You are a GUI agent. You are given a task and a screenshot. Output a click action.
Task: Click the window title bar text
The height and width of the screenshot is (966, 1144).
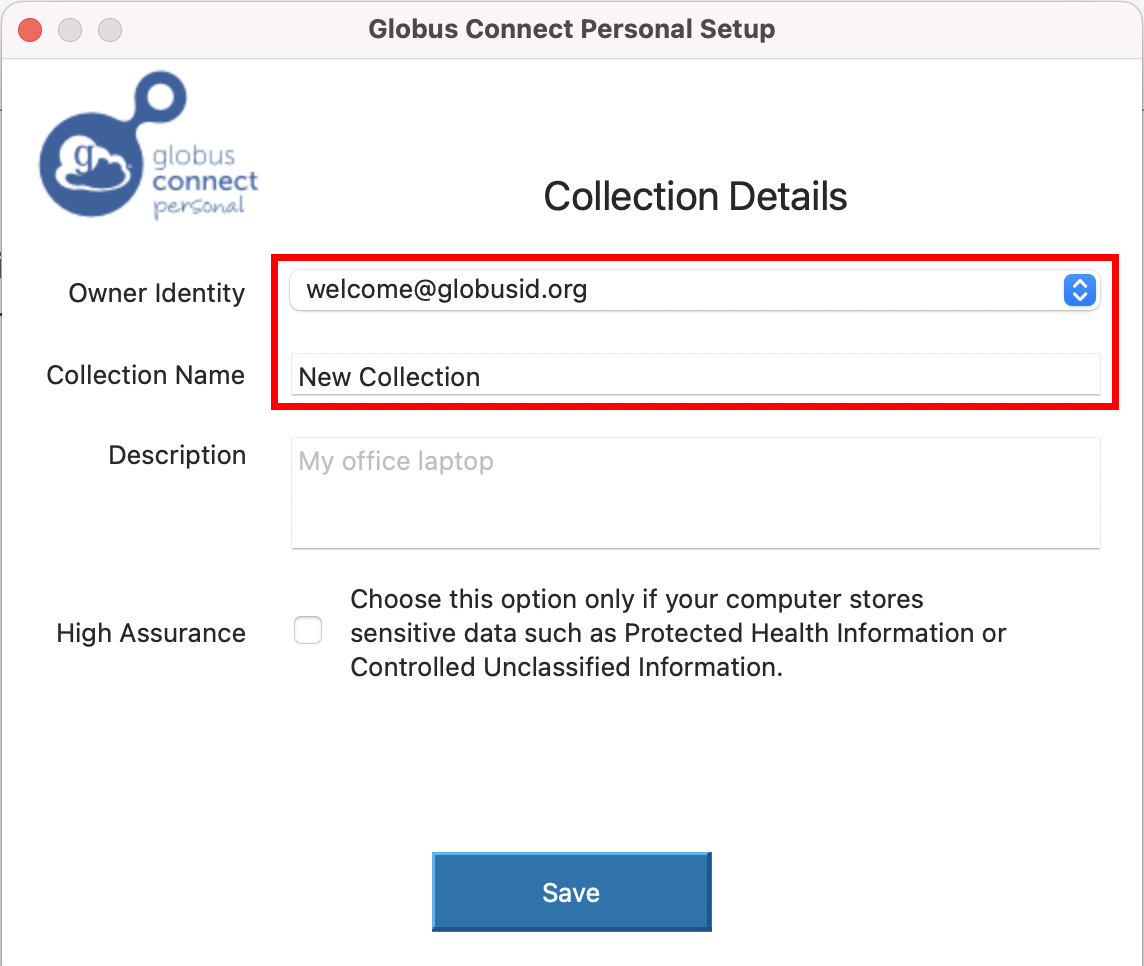571,29
